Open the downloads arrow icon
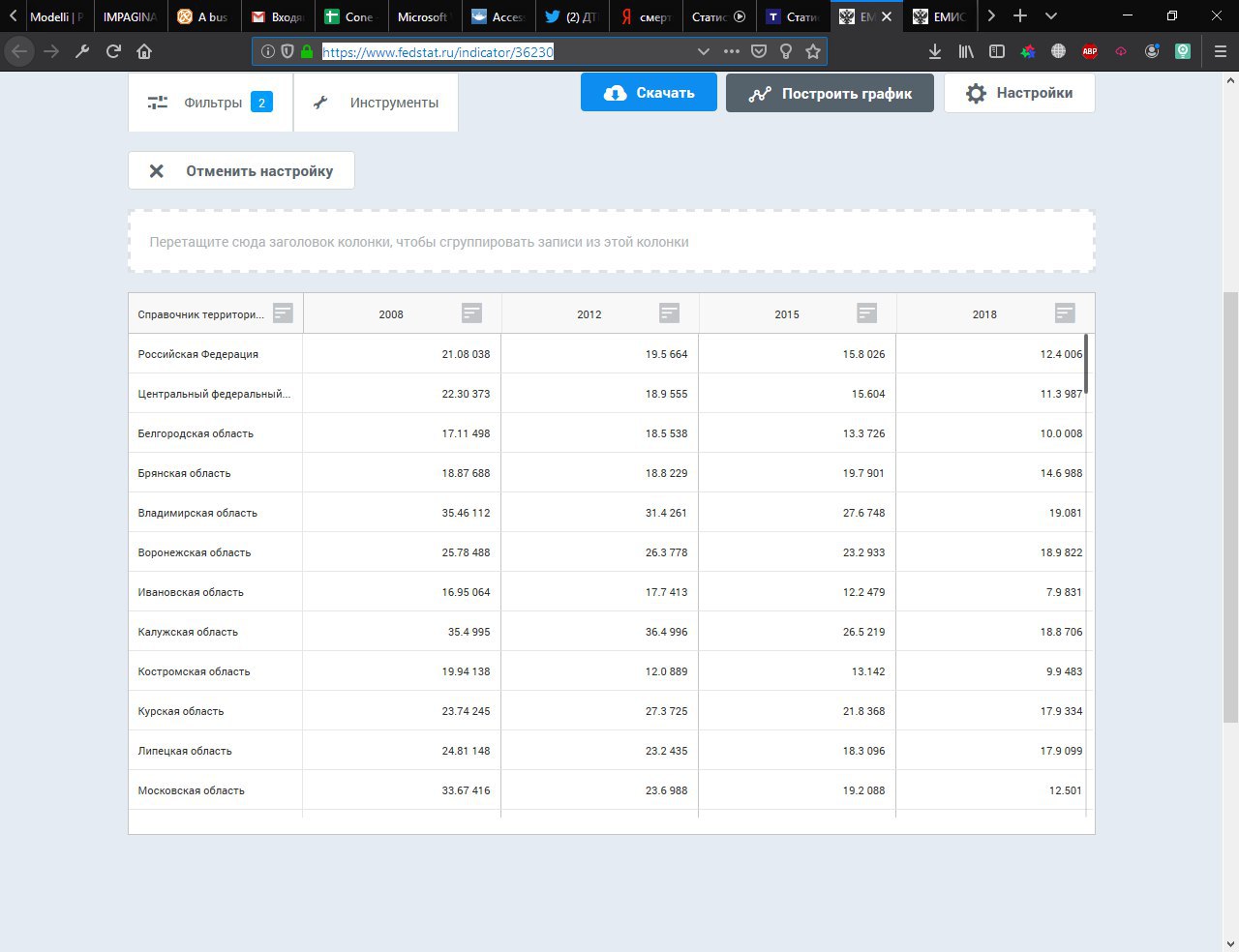 tap(934, 51)
